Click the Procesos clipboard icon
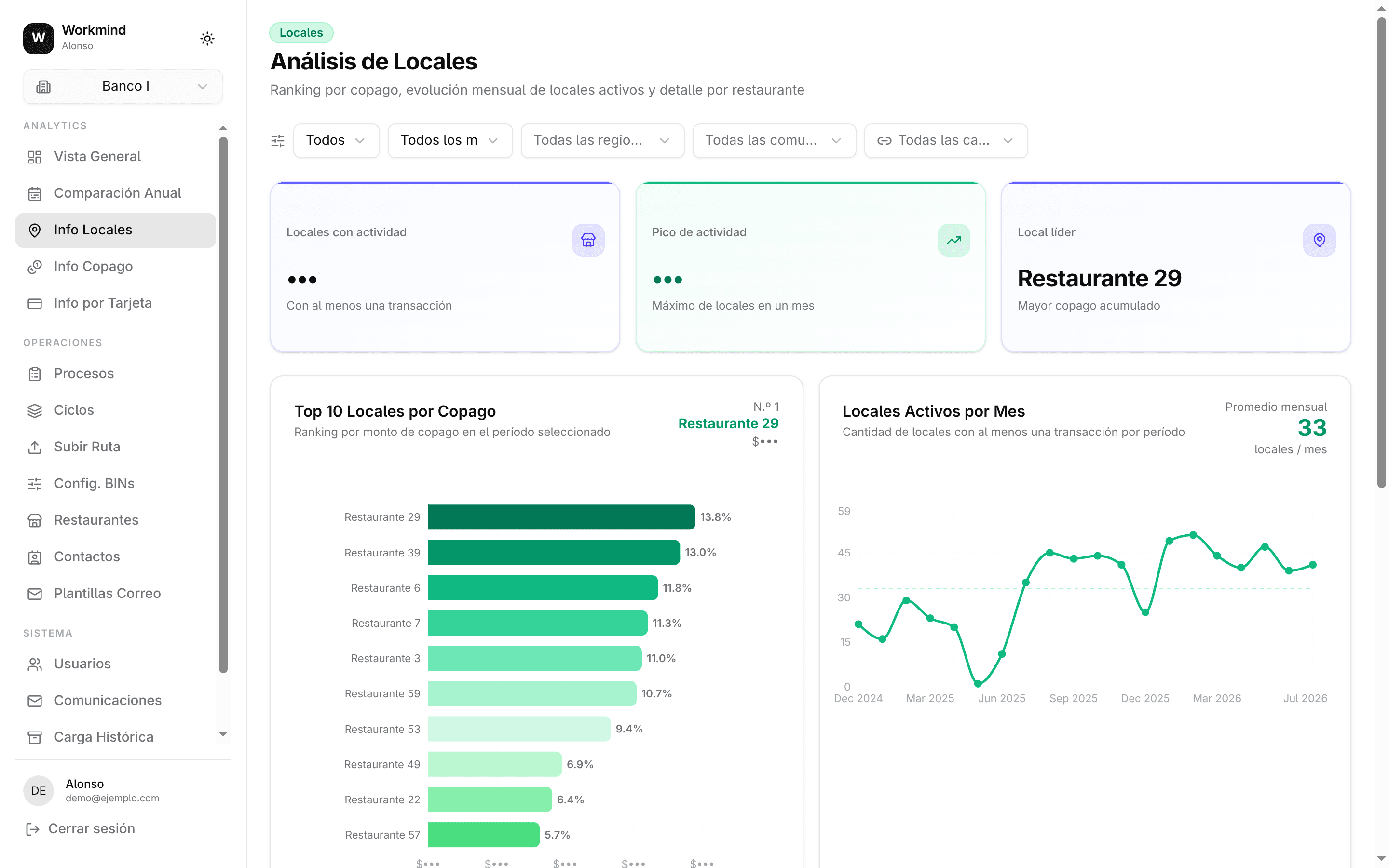 [35, 374]
